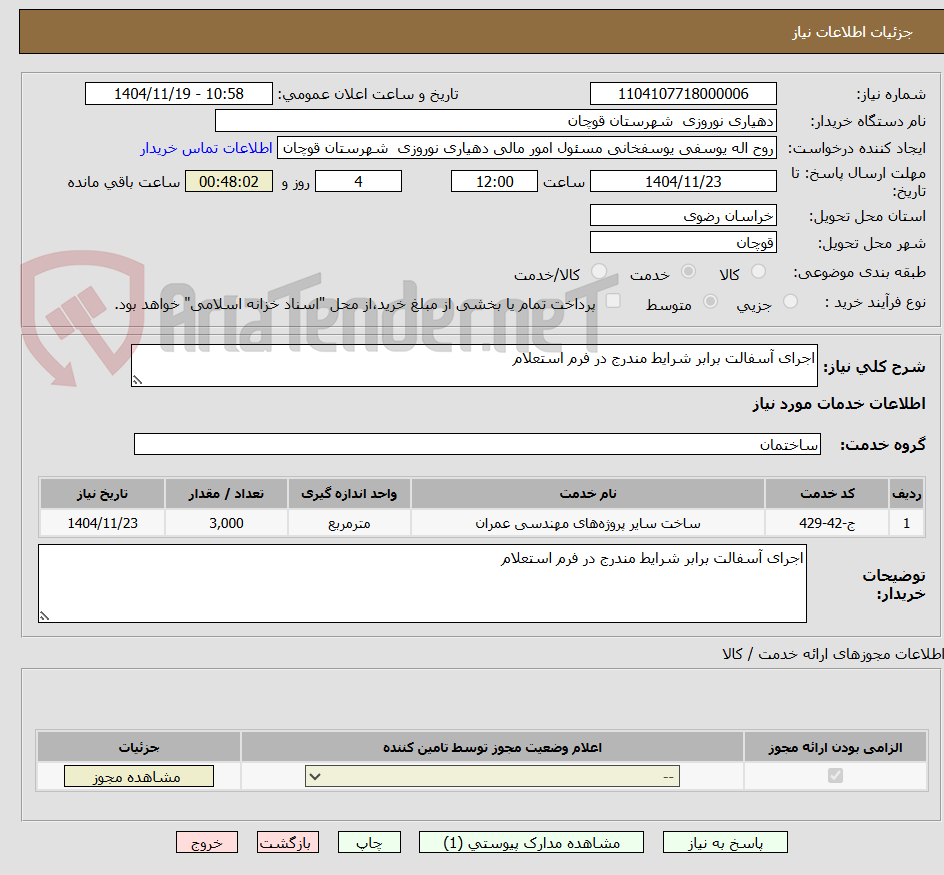Open اطلاعات تماس خریدار link
944x875 pixels.
click(x=206, y=148)
